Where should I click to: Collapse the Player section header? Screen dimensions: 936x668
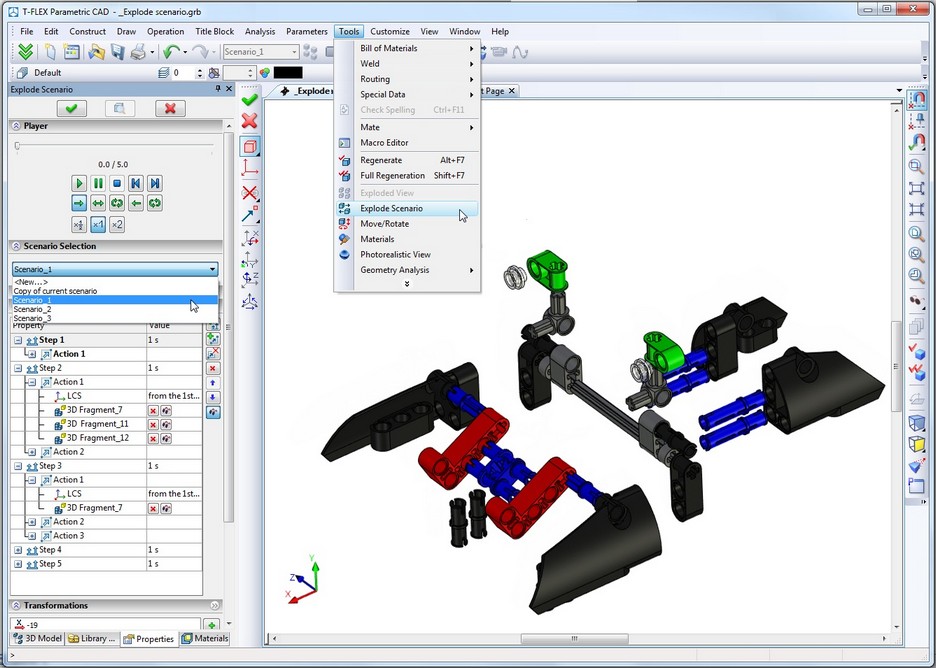[15, 126]
